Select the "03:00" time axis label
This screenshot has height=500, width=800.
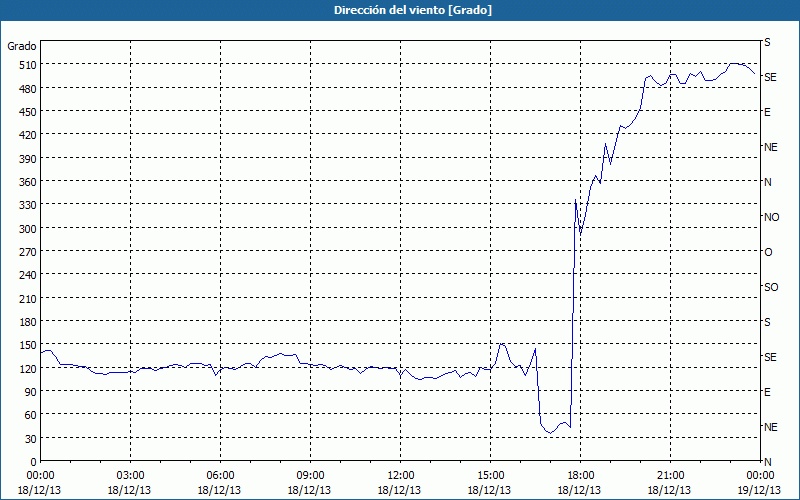tap(130, 476)
